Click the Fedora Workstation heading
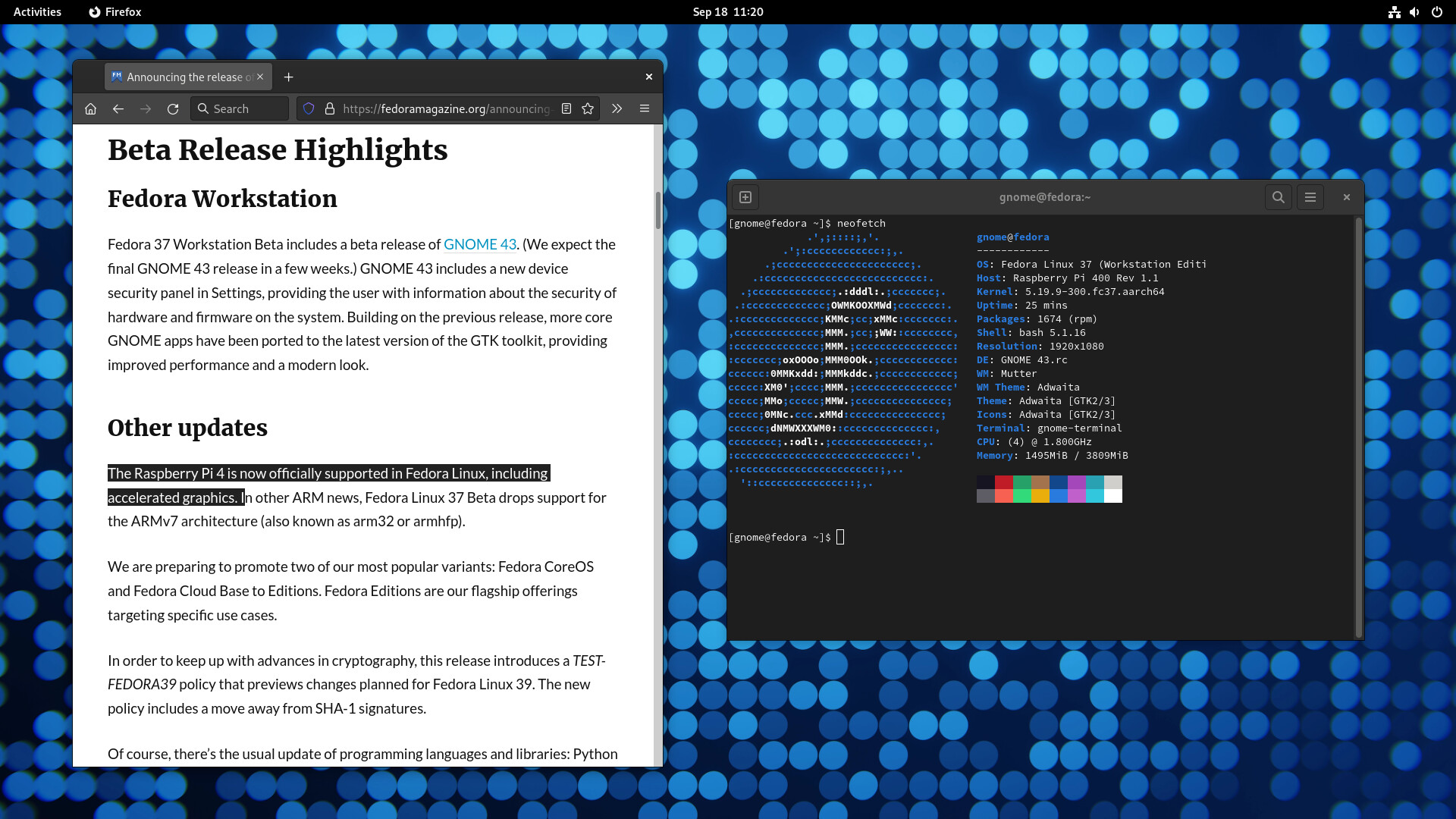 [x=222, y=199]
